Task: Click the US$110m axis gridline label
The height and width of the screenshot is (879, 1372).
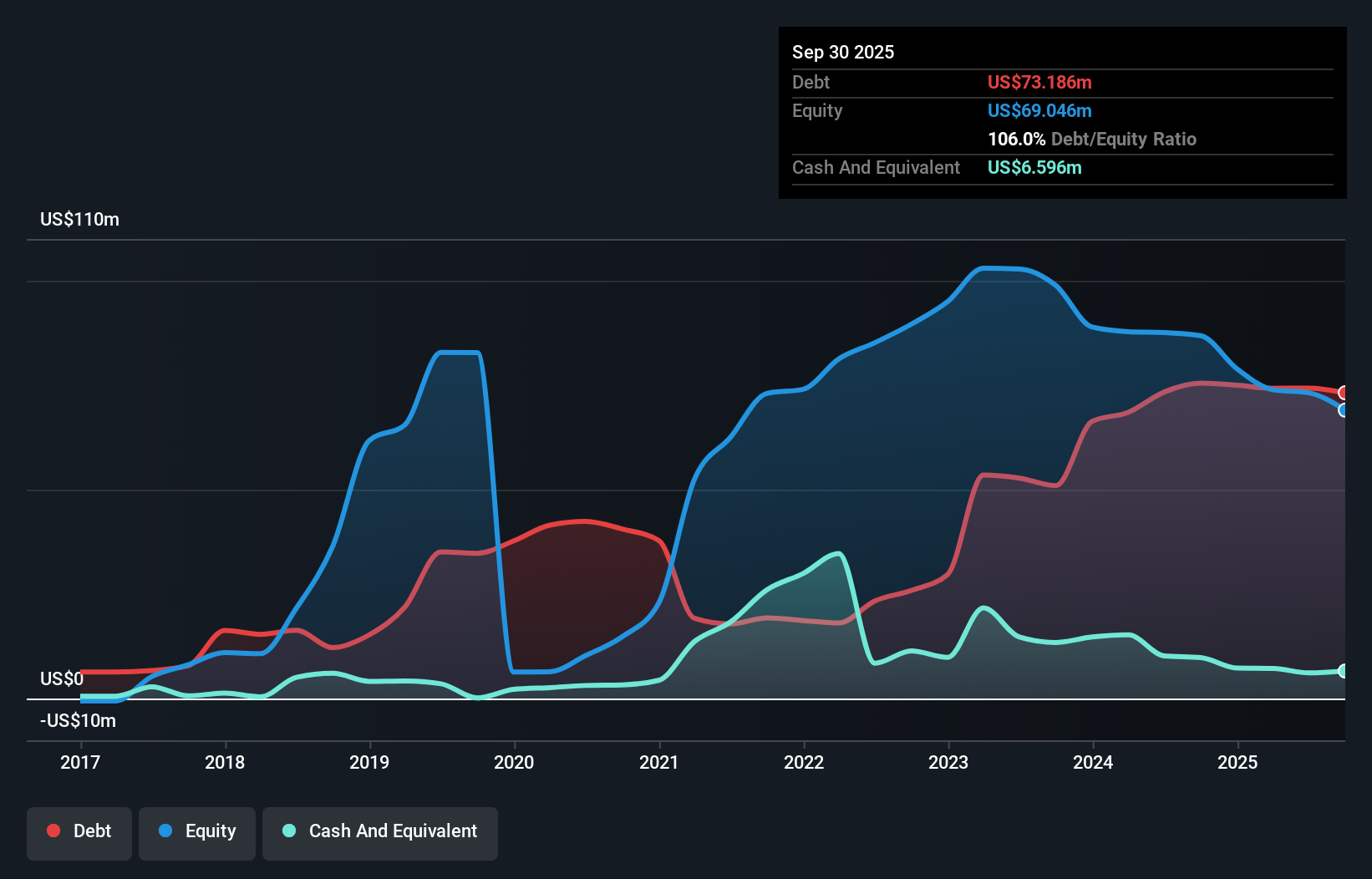Action: pos(80,219)
